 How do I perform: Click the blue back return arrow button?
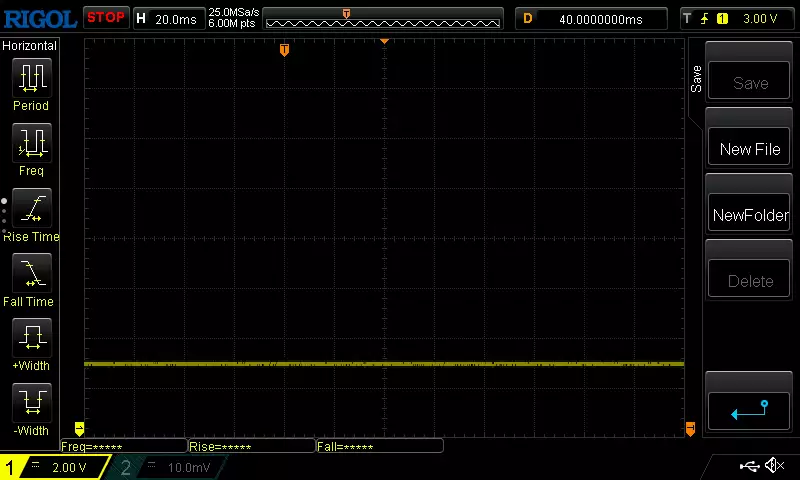[x=749, y=411]
